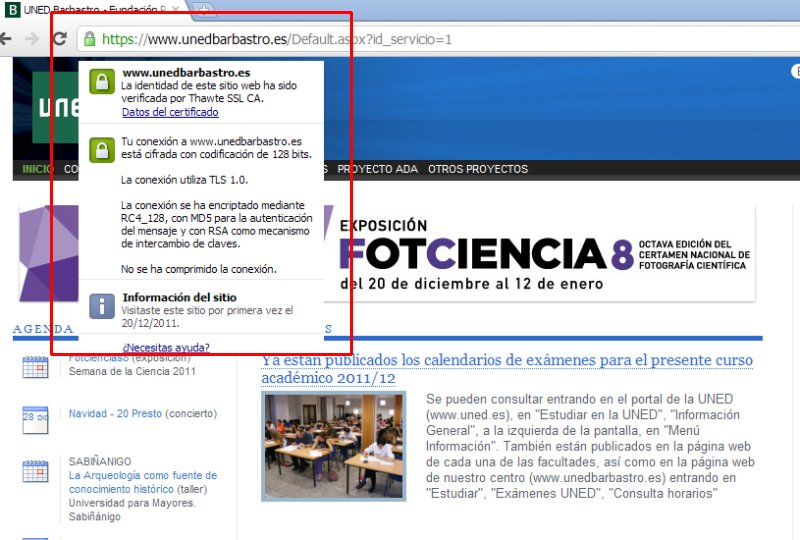Image resolution: width=800 pixels, height=540 pixels.
Task: Click calendar icon next to Sabiñánigo event
Action: point(35,470)
